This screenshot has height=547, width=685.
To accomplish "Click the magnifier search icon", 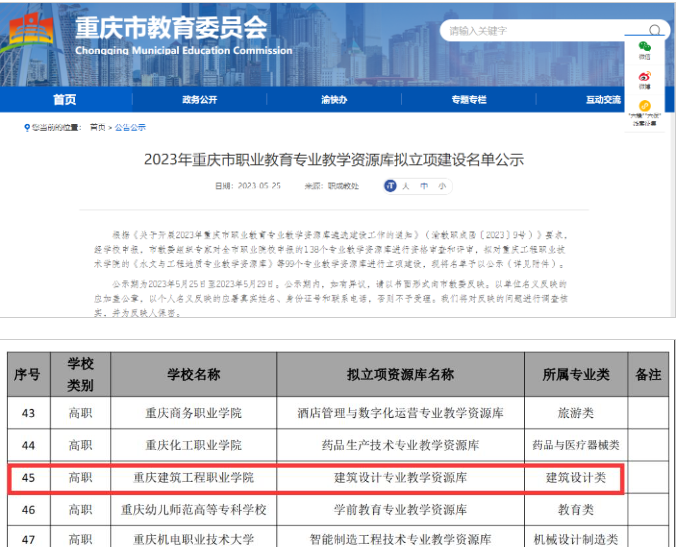I will [x=654, y=31].
